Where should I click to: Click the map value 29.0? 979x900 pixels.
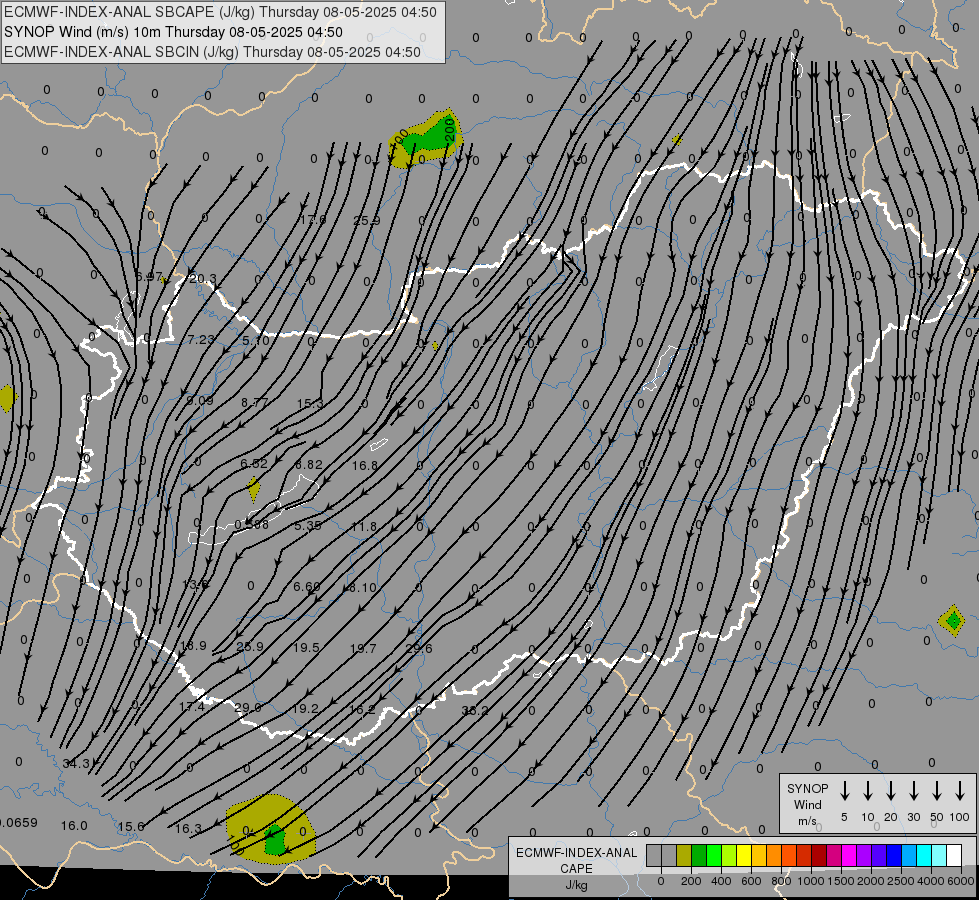[248, 708]
